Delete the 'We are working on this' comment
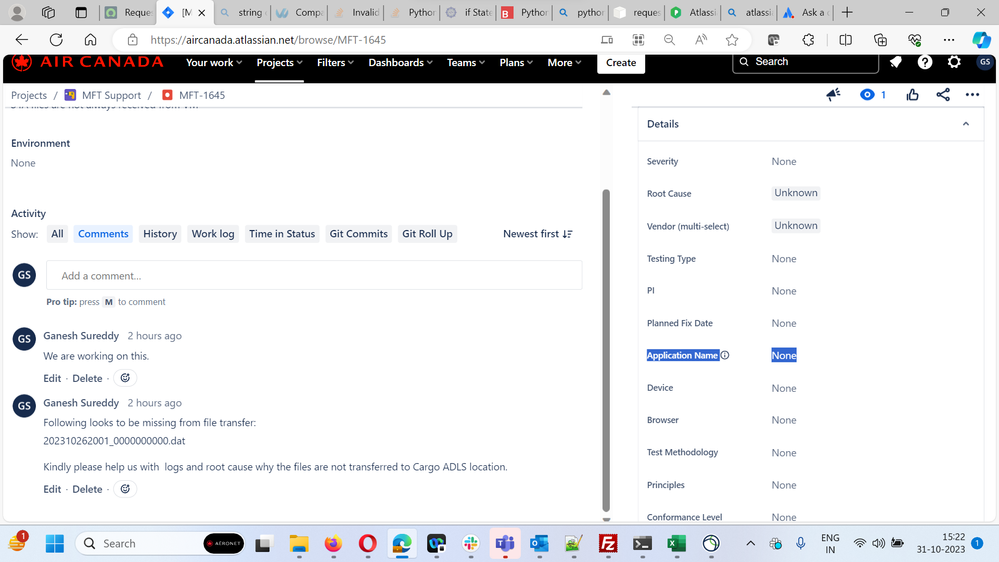This screenshot has width=999, height=562. [x=87, y=378]
